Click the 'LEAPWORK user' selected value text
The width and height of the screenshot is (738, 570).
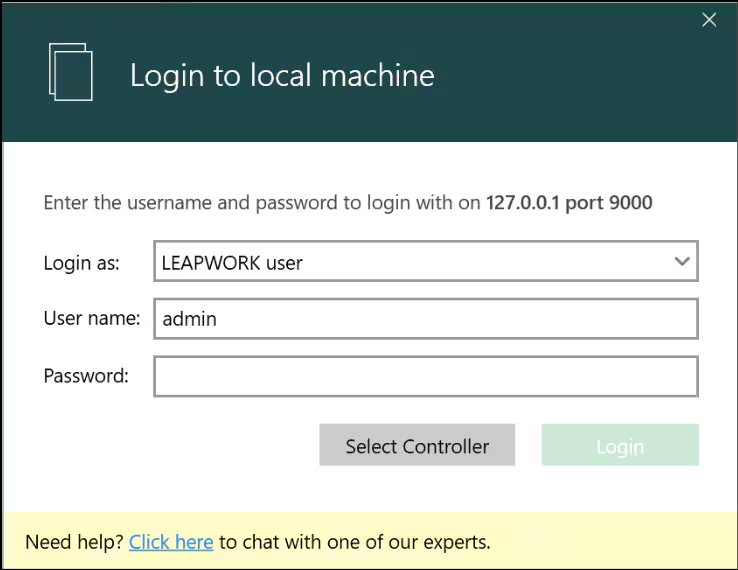pos(232,263)
